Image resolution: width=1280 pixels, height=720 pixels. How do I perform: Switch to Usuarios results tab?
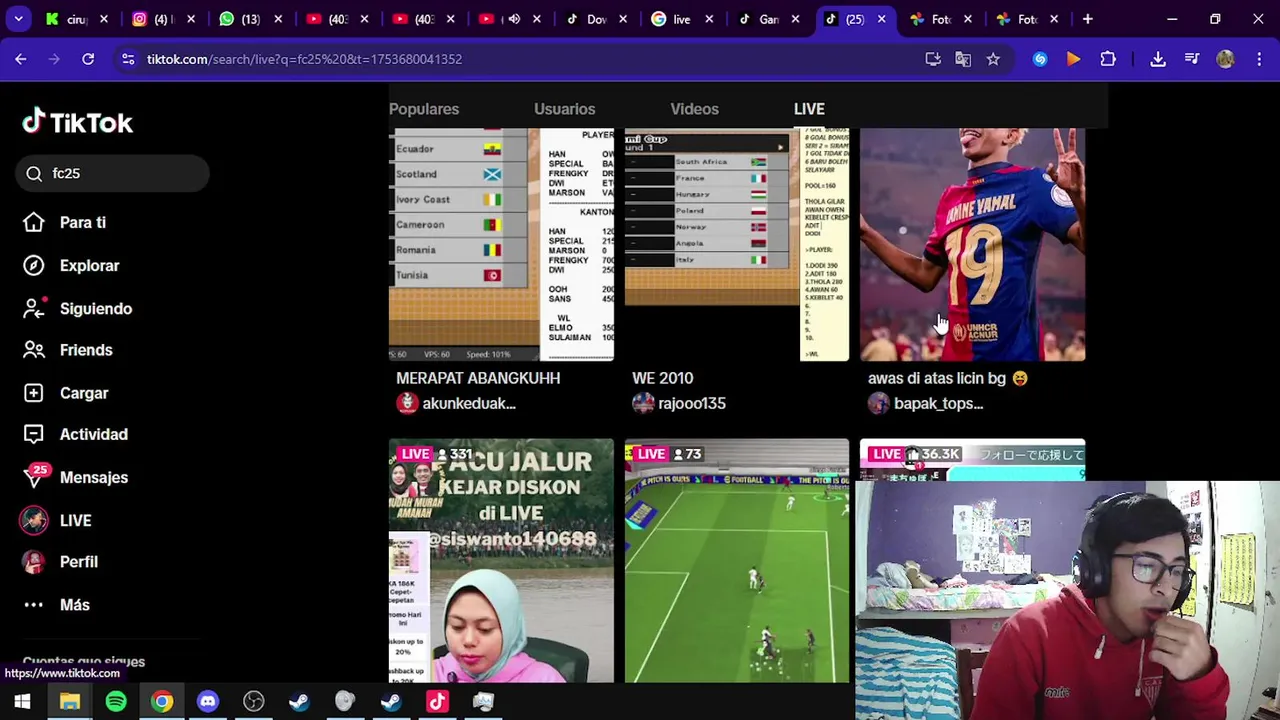[564, 109]
